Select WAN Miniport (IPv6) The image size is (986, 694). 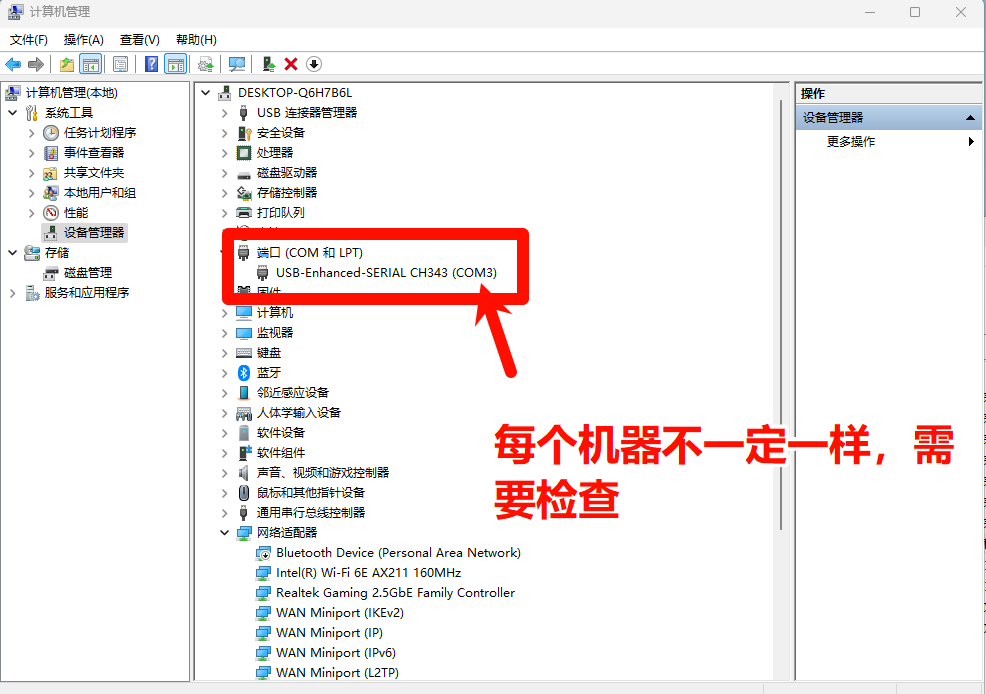[336, 653]
